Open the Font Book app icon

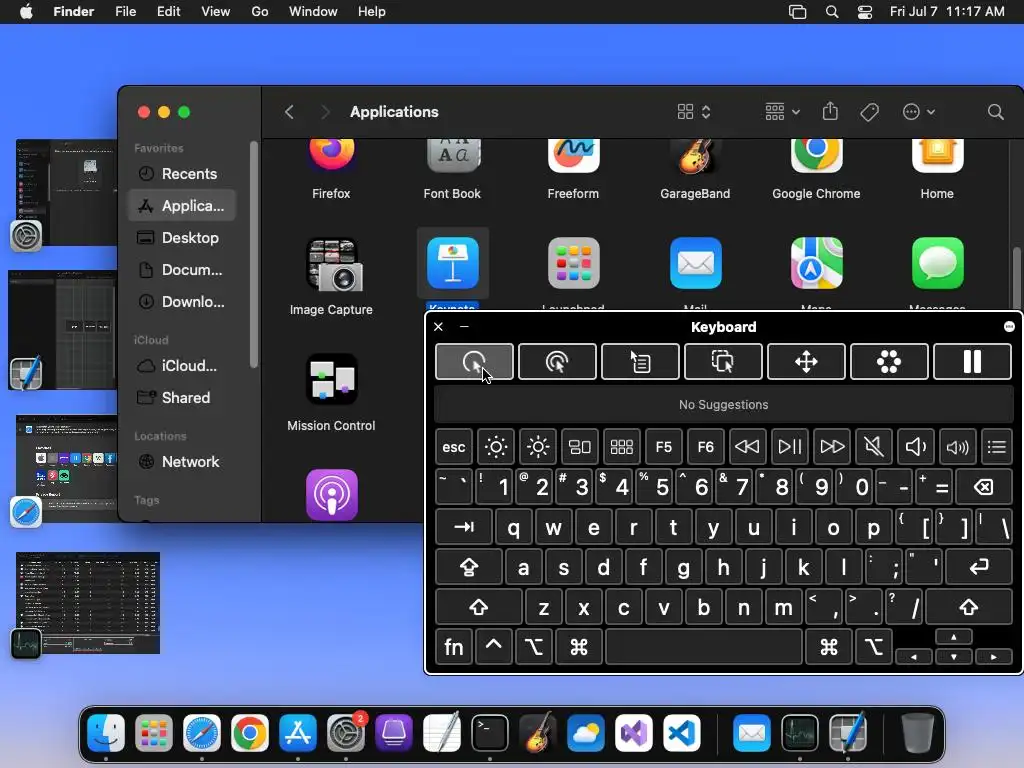[x=453, y=155]
